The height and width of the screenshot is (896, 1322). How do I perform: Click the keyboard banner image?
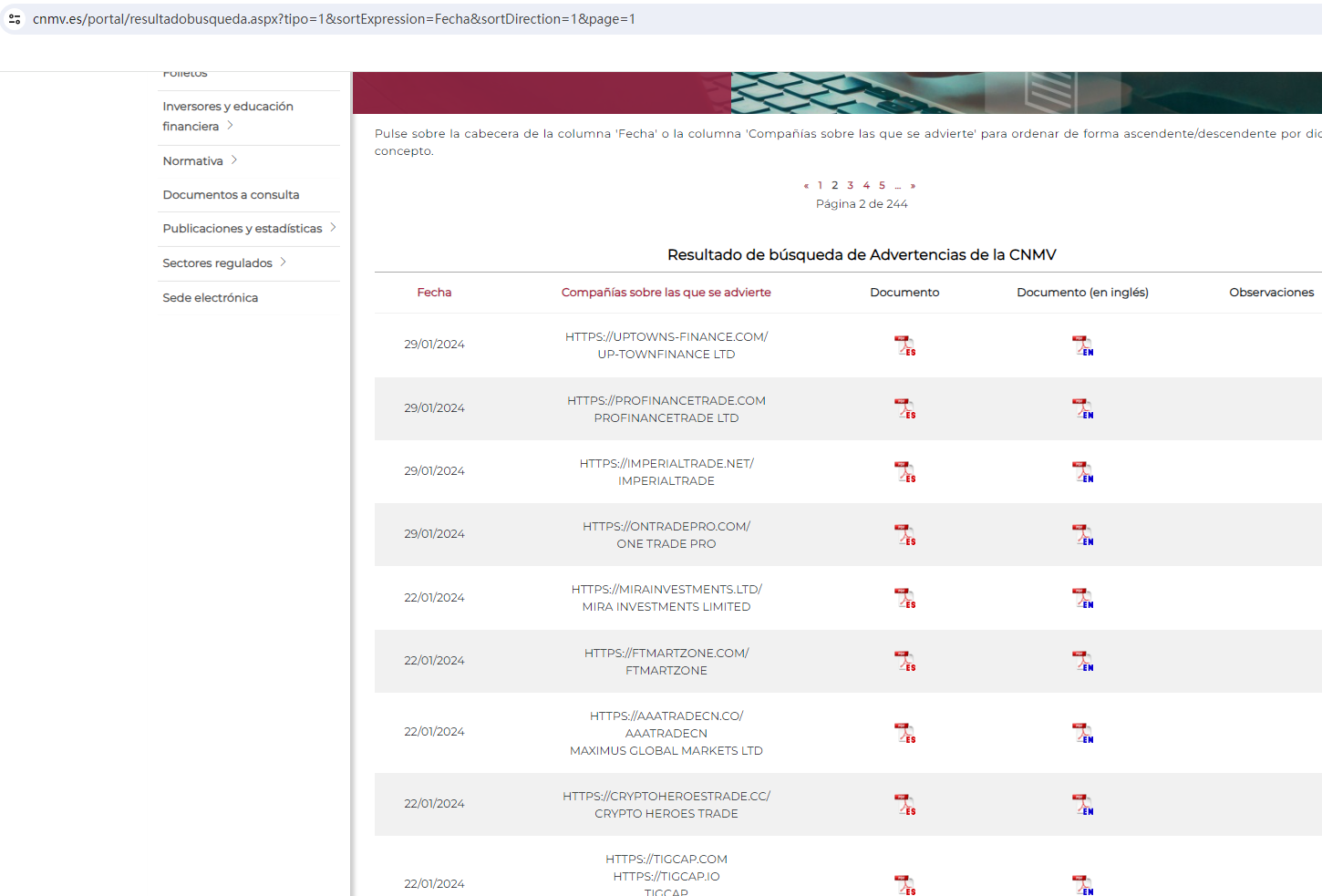click(x=1026, y=93)
